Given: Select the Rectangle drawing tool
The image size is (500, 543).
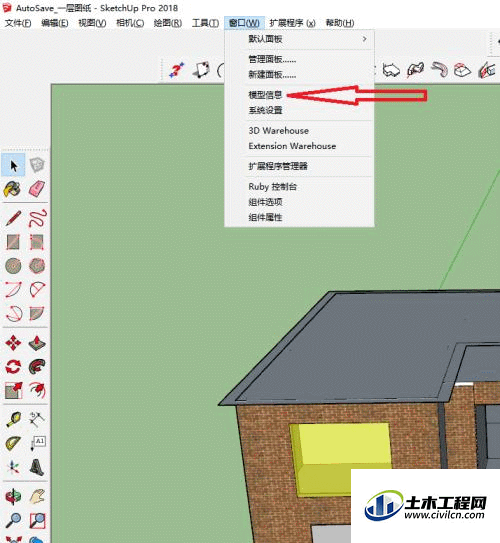Looking at the screenshot, I should pyautogui.click(x=13, y=242).
